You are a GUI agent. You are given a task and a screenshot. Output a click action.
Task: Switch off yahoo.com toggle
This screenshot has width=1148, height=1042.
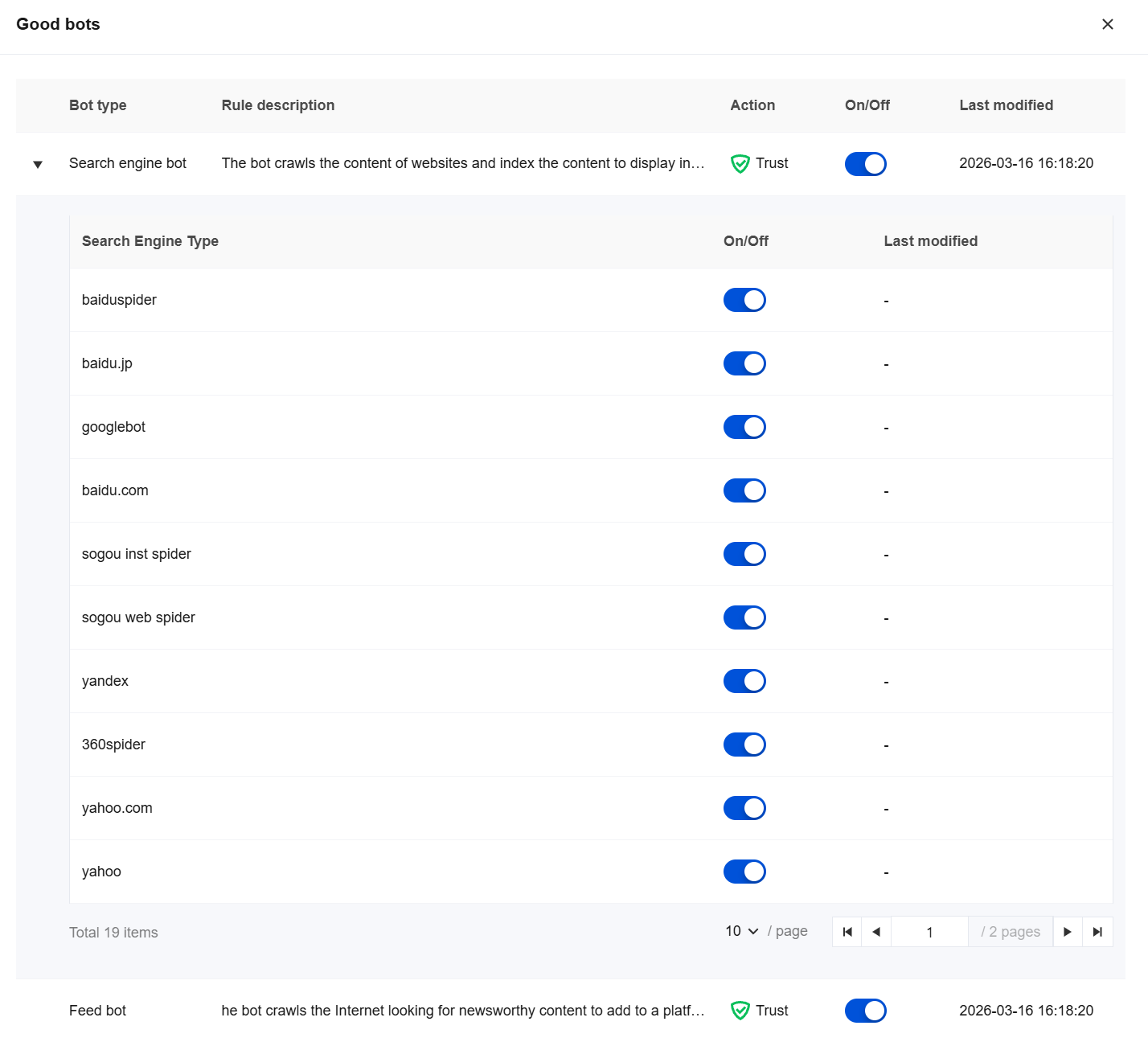tap(744, 808)
